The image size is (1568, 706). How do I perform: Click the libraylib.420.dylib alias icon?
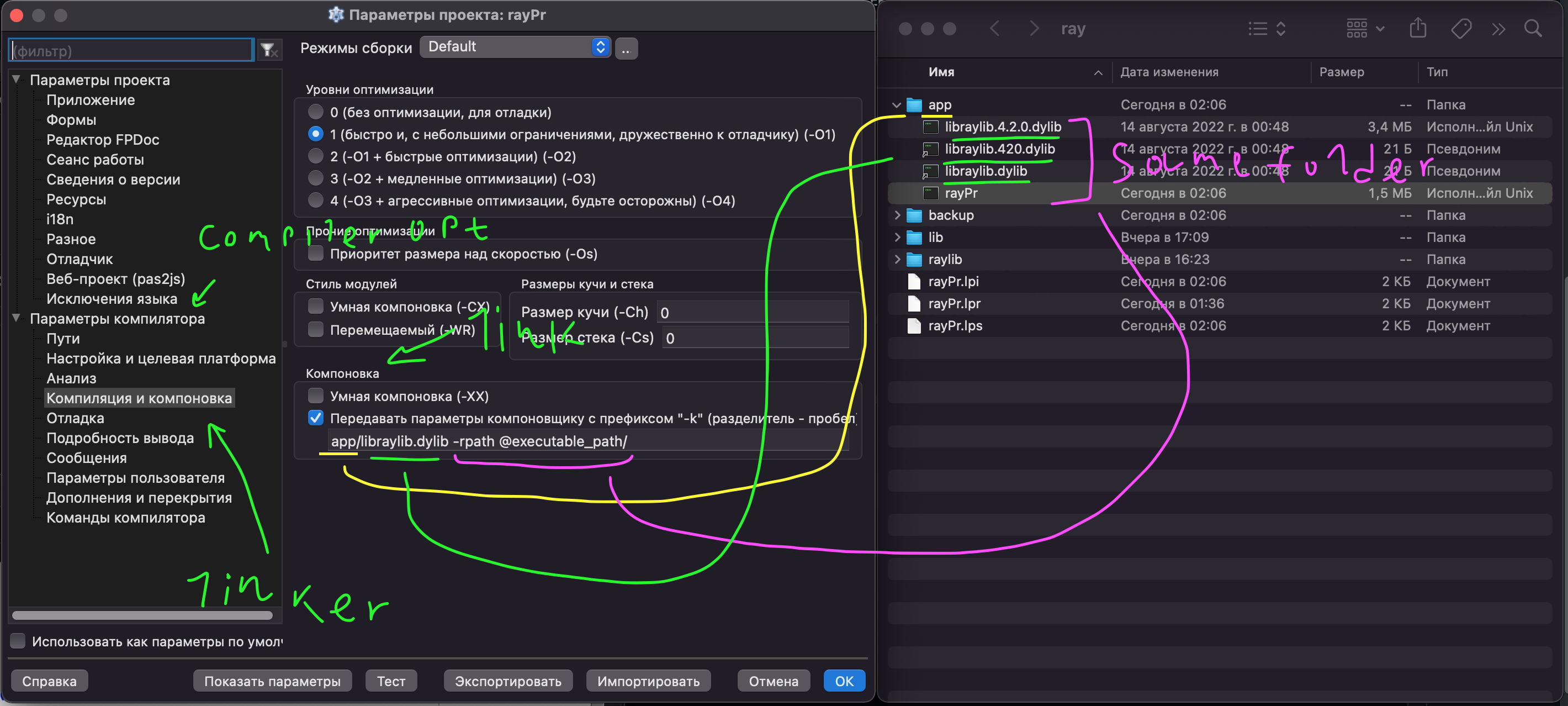tap(931, 149)
